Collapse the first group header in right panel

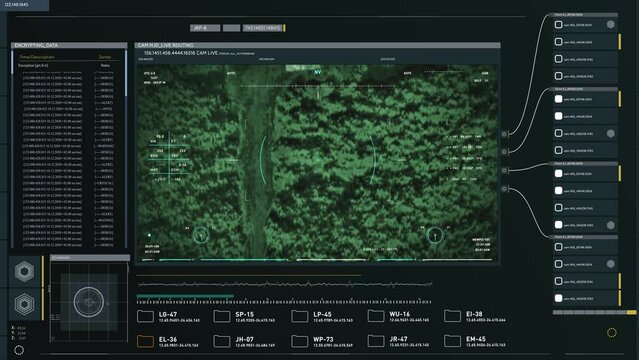click(585, 15)
